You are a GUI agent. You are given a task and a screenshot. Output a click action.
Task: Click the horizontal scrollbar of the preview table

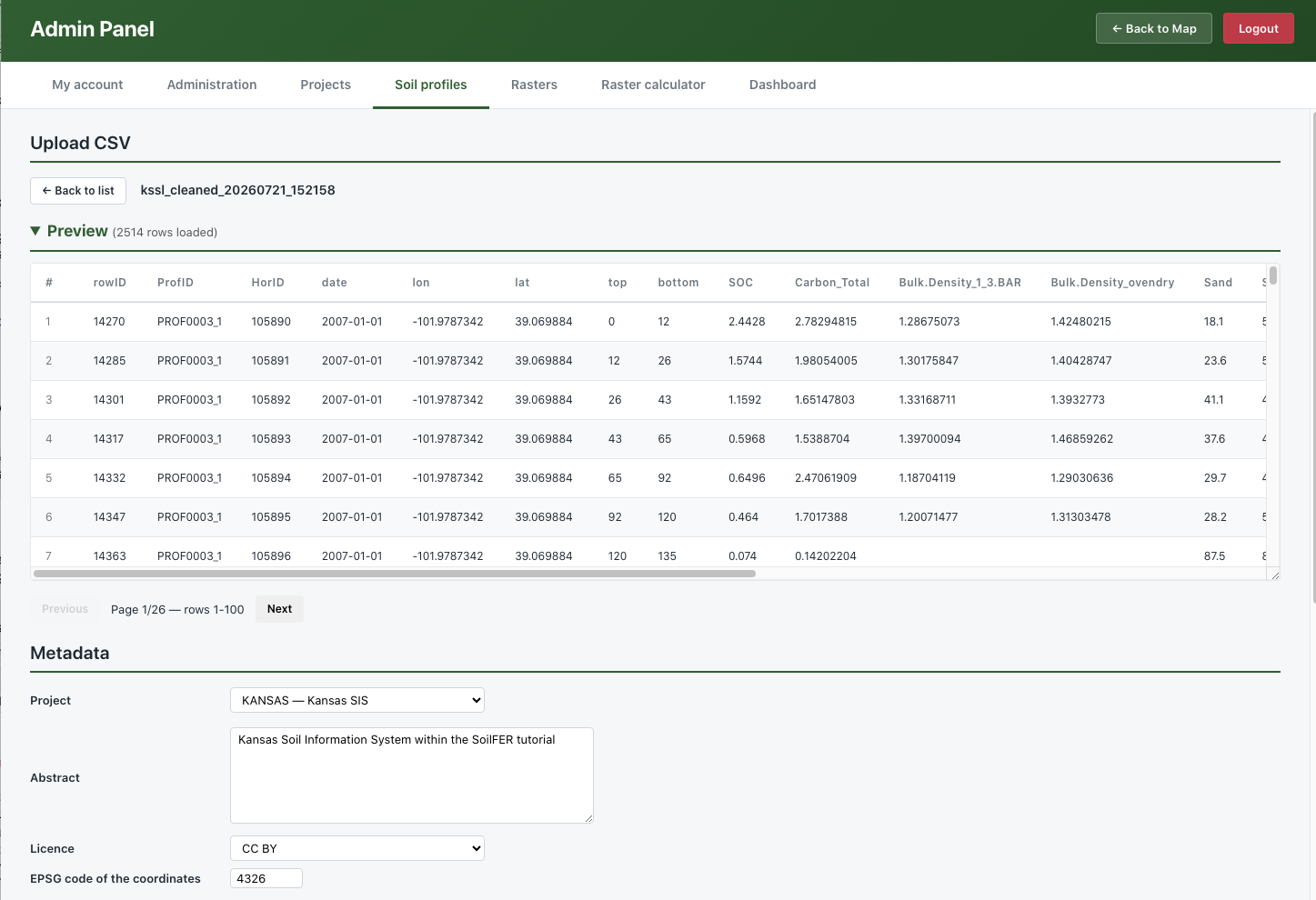pos(394,574)
